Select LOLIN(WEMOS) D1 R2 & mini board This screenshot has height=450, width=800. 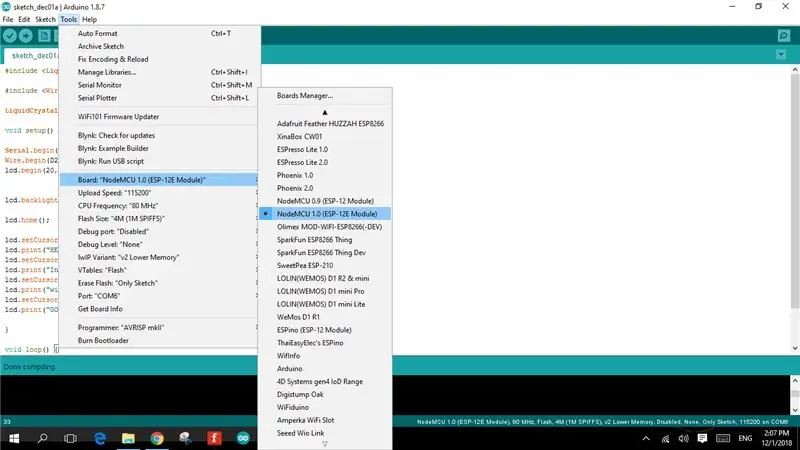click(x=325, y=278)
